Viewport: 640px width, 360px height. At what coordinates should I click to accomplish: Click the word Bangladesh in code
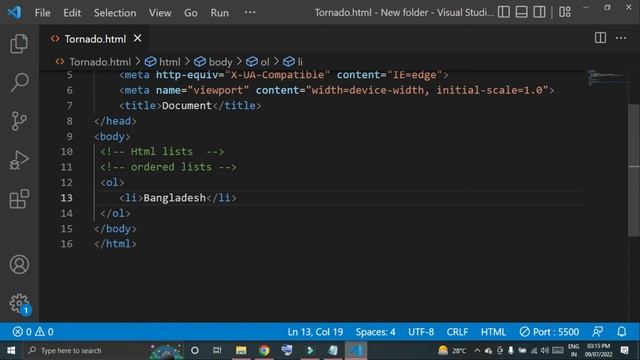coord(174,198)
